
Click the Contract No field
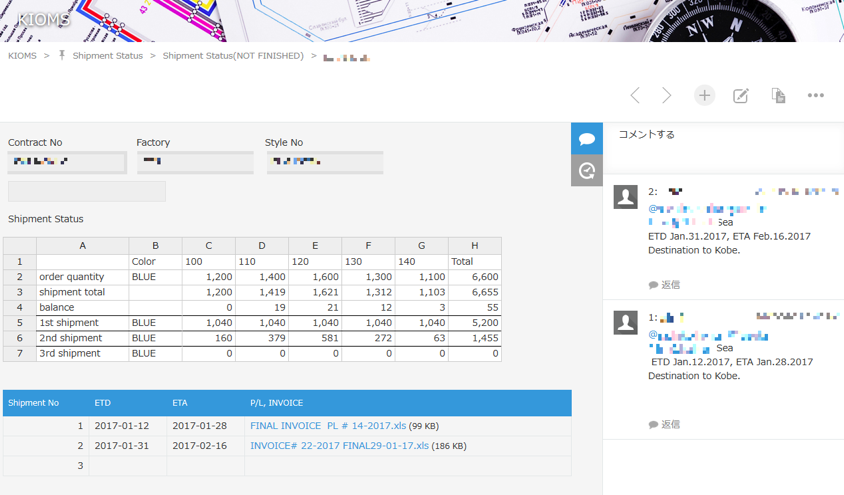pos(67,162)
